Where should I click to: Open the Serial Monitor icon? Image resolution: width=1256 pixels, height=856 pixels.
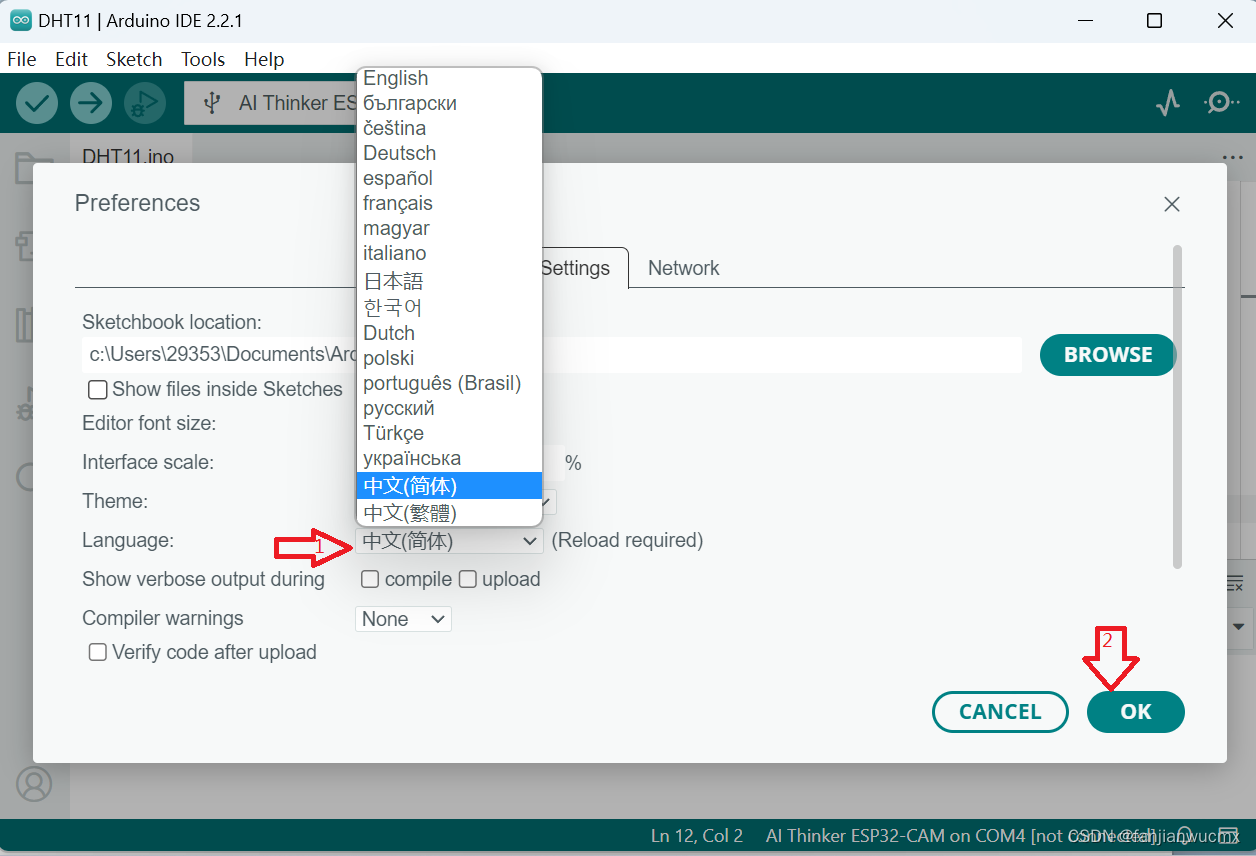[x=1221, y=102]
